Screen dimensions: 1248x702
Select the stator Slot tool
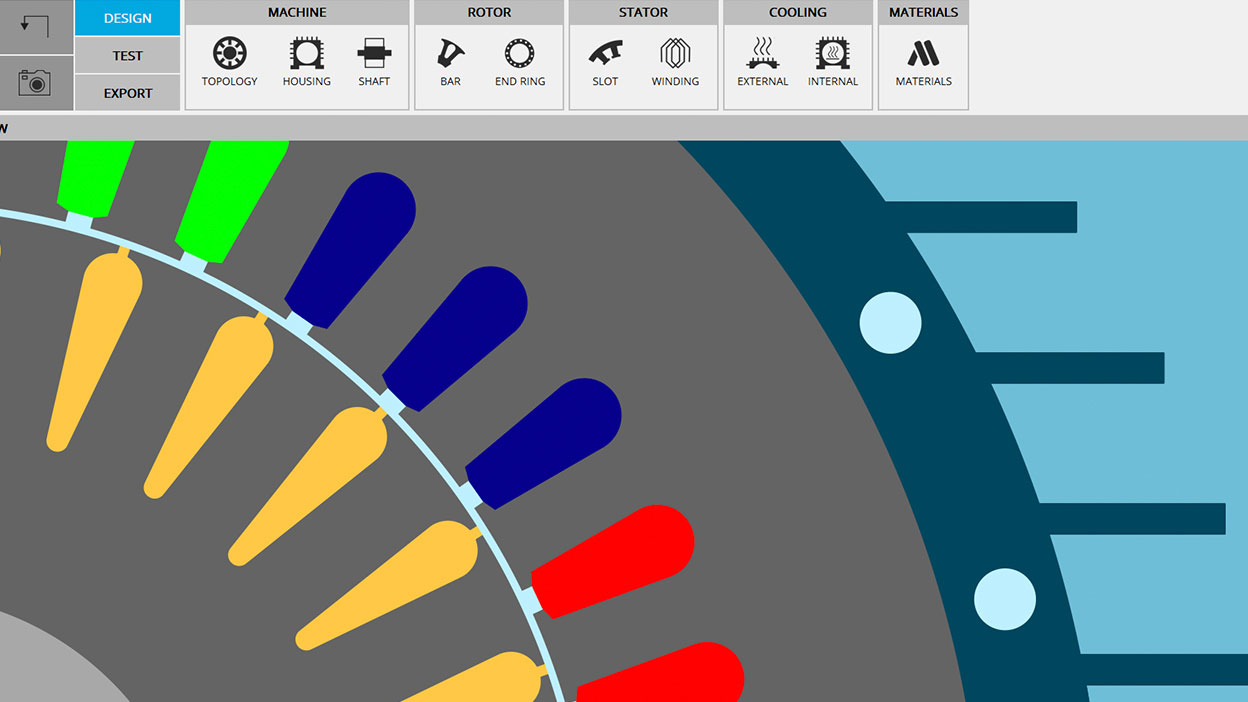click(605, 62)
